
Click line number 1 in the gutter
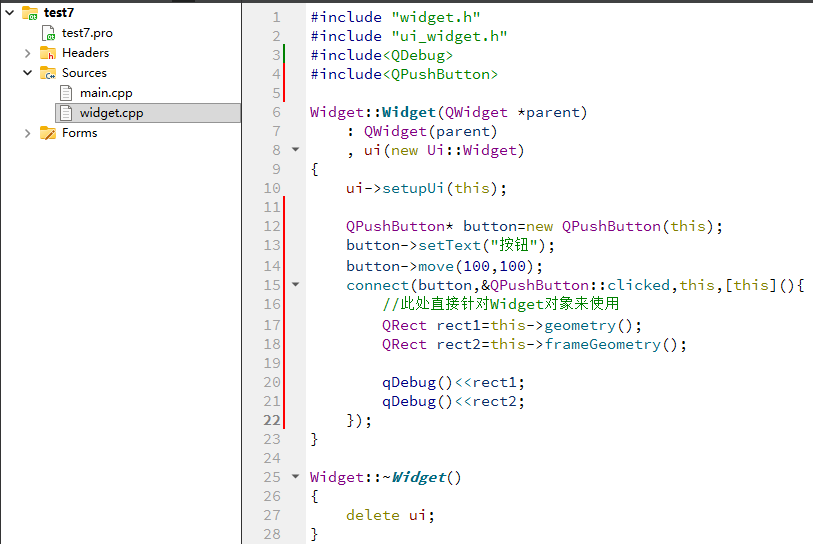point(276,17)
